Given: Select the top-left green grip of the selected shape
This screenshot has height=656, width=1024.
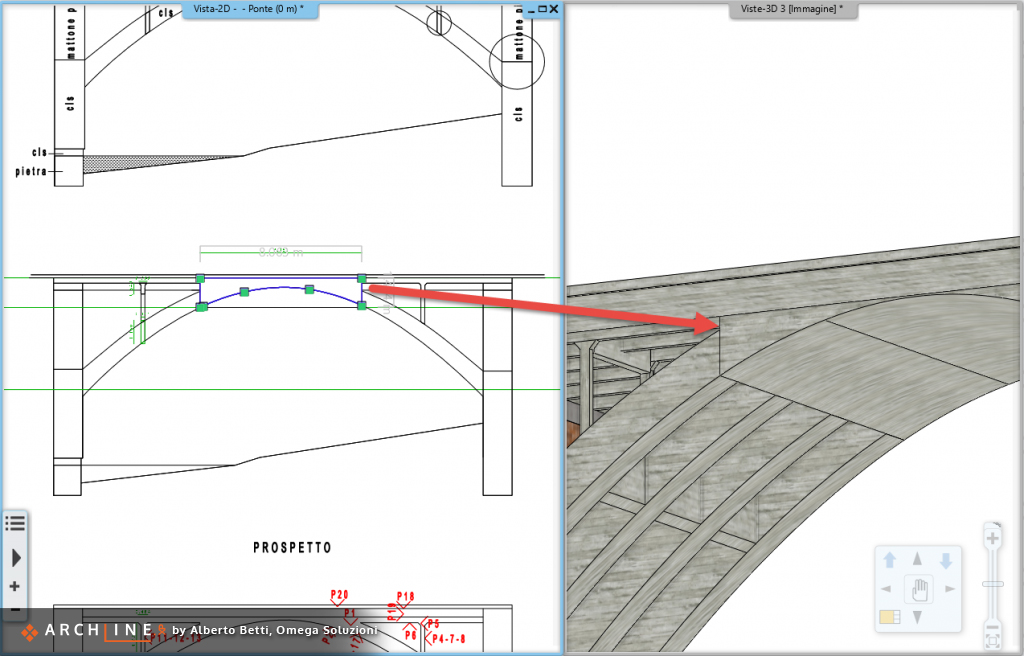Looking at the screenshot, I should click(200, 278).
